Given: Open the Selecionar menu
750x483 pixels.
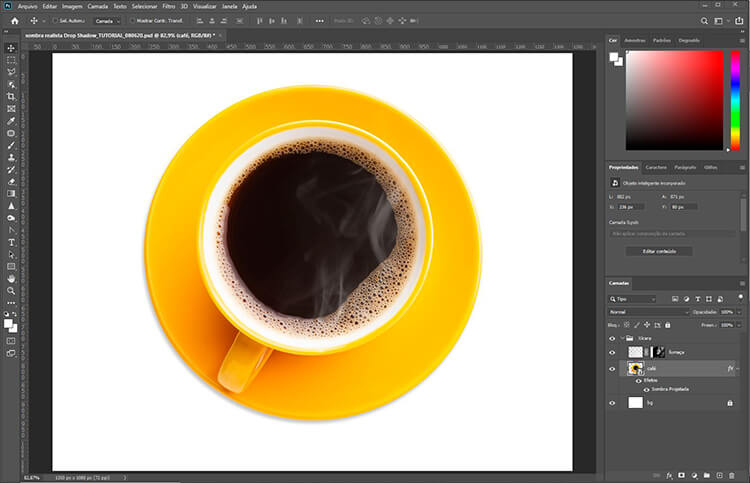Looking at the screenshot, I should tap(144, 6).
